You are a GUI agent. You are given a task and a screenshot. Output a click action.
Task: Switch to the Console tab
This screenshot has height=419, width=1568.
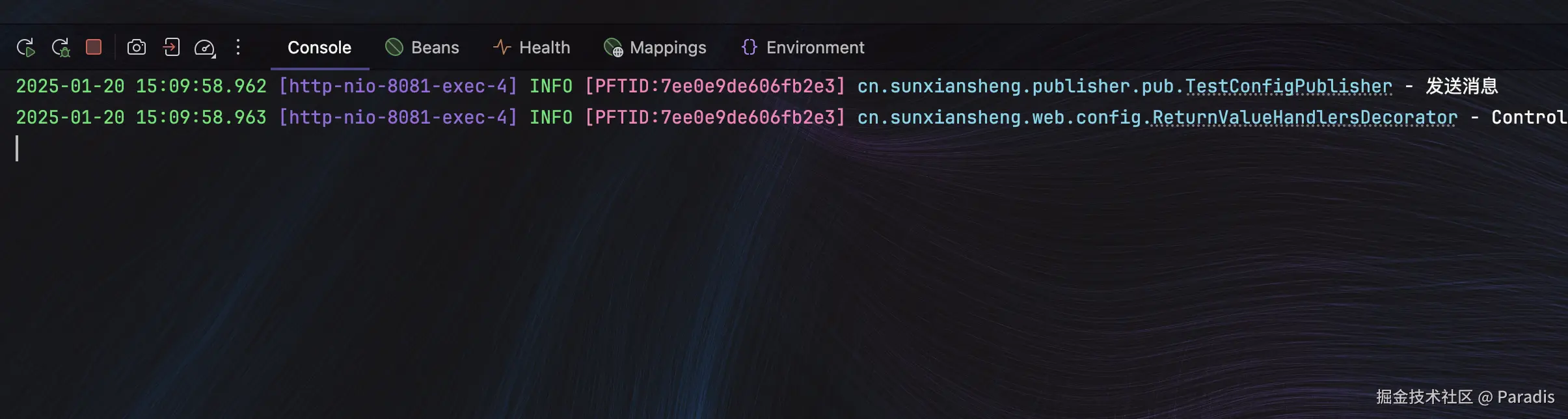coord(319,47)
